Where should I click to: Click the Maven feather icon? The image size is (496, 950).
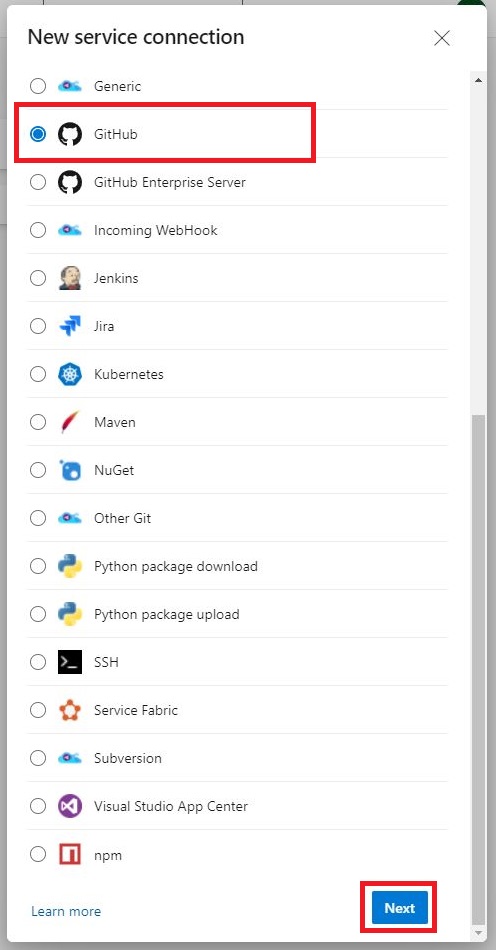70,422
